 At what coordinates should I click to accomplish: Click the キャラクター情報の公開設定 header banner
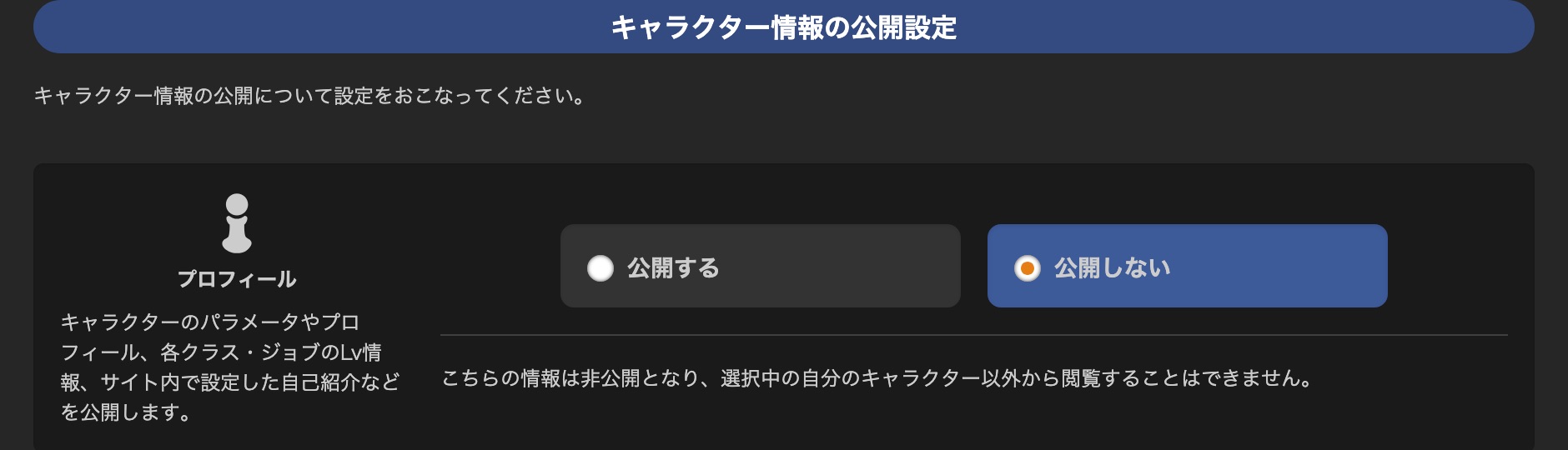point(784,27)
